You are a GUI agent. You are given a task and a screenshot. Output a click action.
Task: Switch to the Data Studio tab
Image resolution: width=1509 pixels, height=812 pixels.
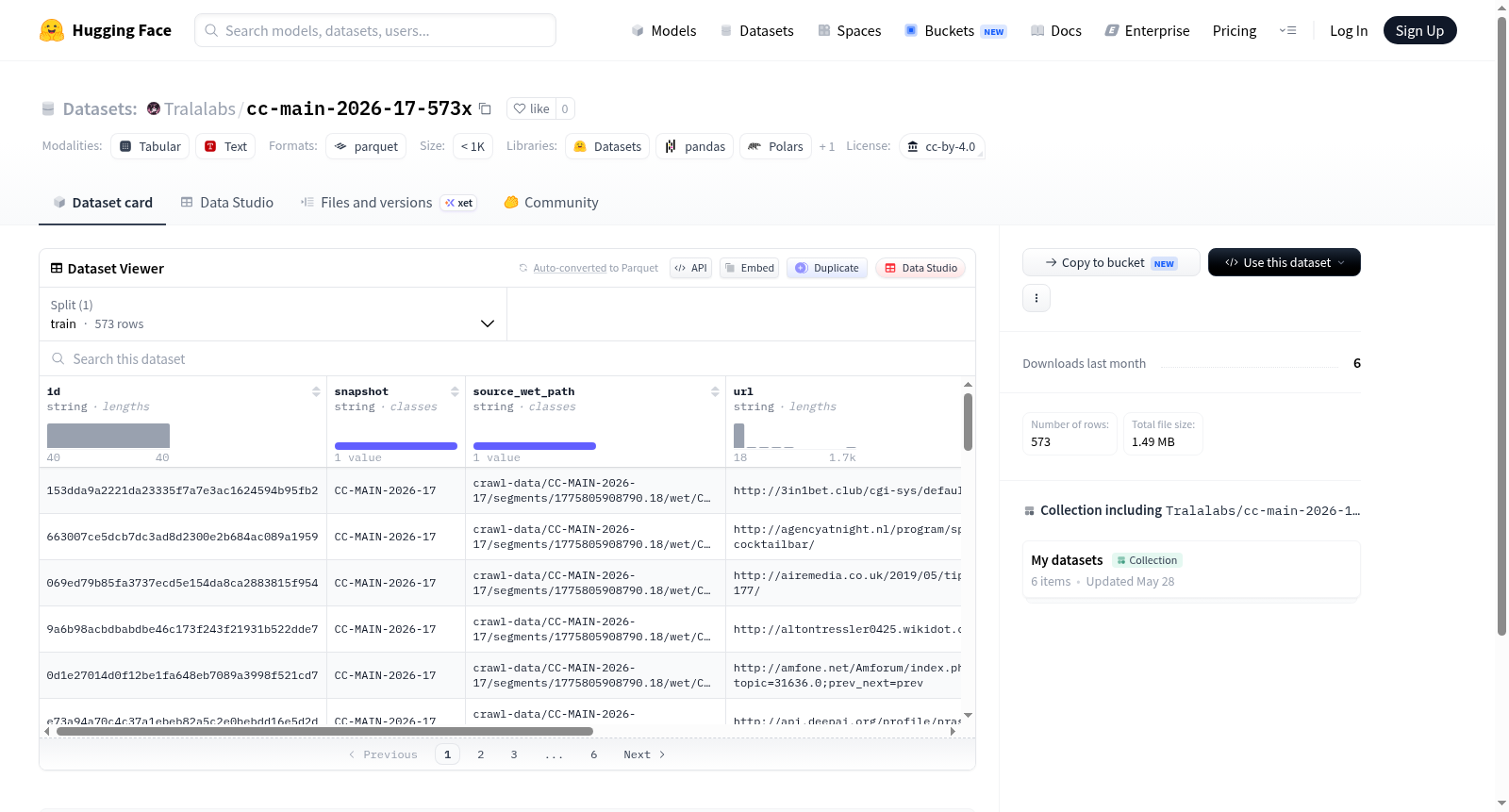click(x=227, y=202)
